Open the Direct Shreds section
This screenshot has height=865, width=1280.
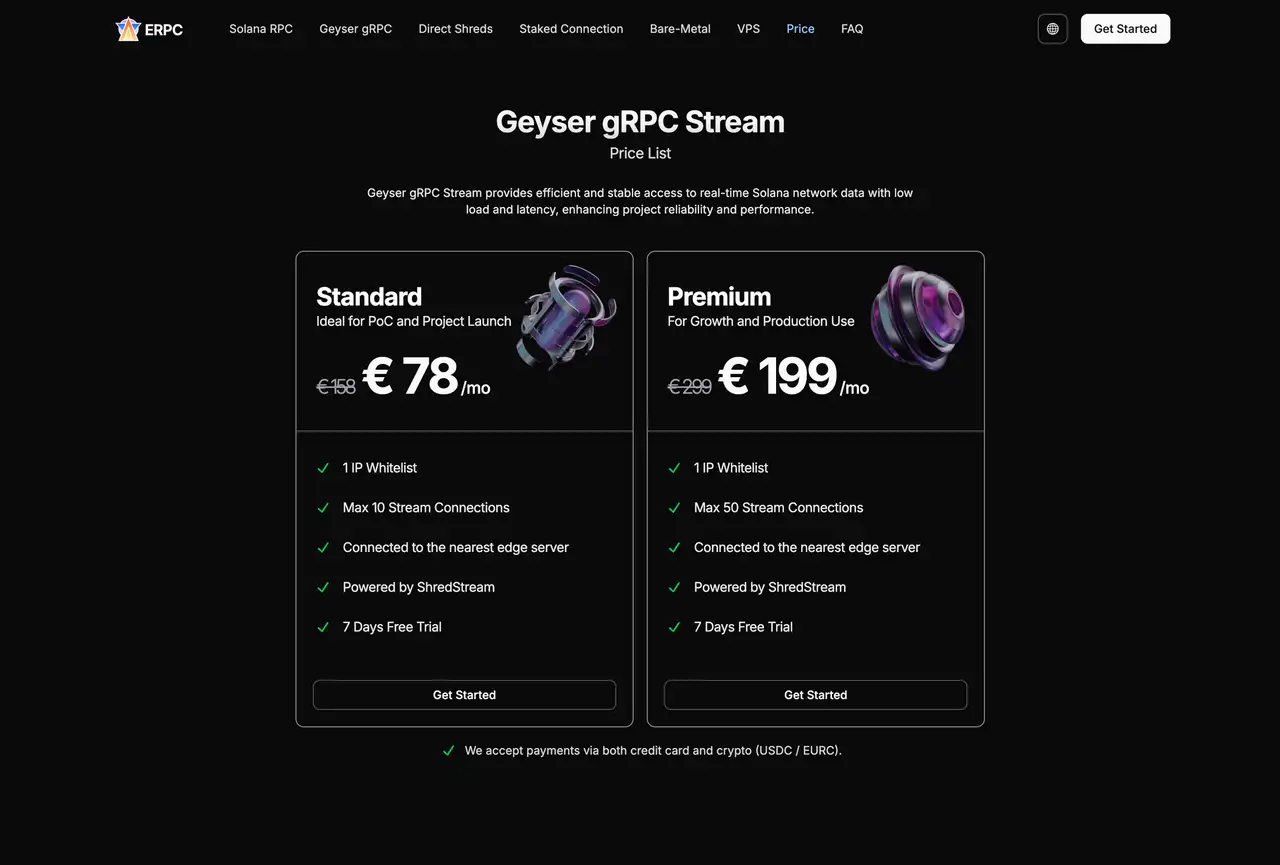click(455, 29)
